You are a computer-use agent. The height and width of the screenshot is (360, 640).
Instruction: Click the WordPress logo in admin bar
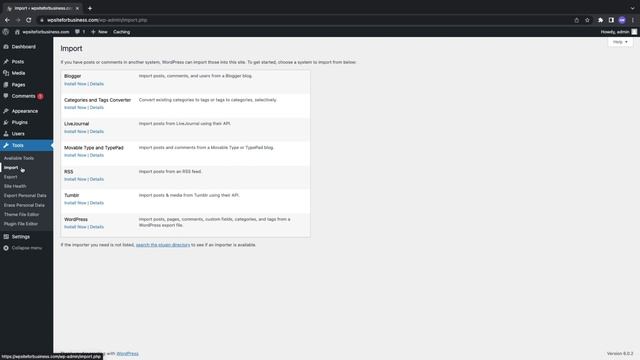coord(6,32)
